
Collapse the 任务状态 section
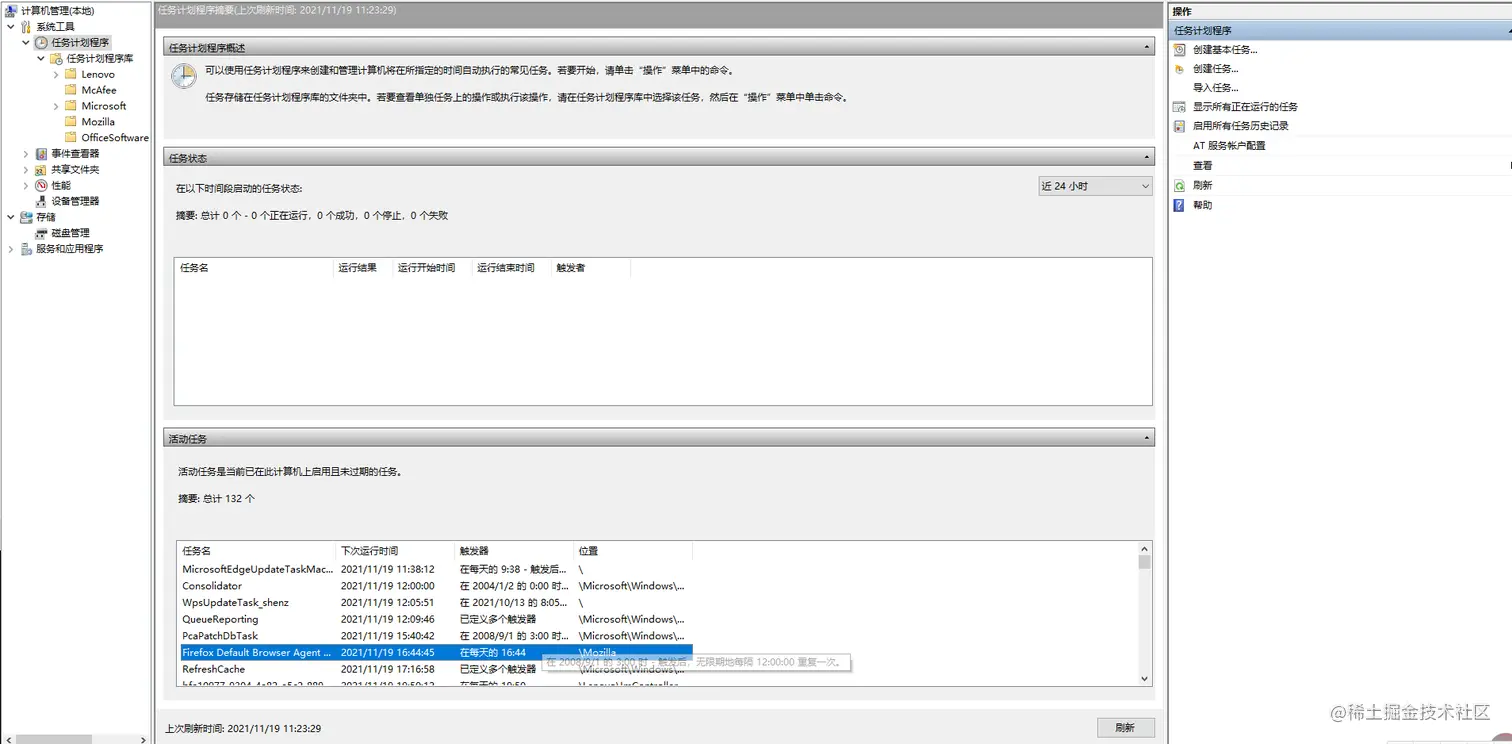tap(1147, 158)
